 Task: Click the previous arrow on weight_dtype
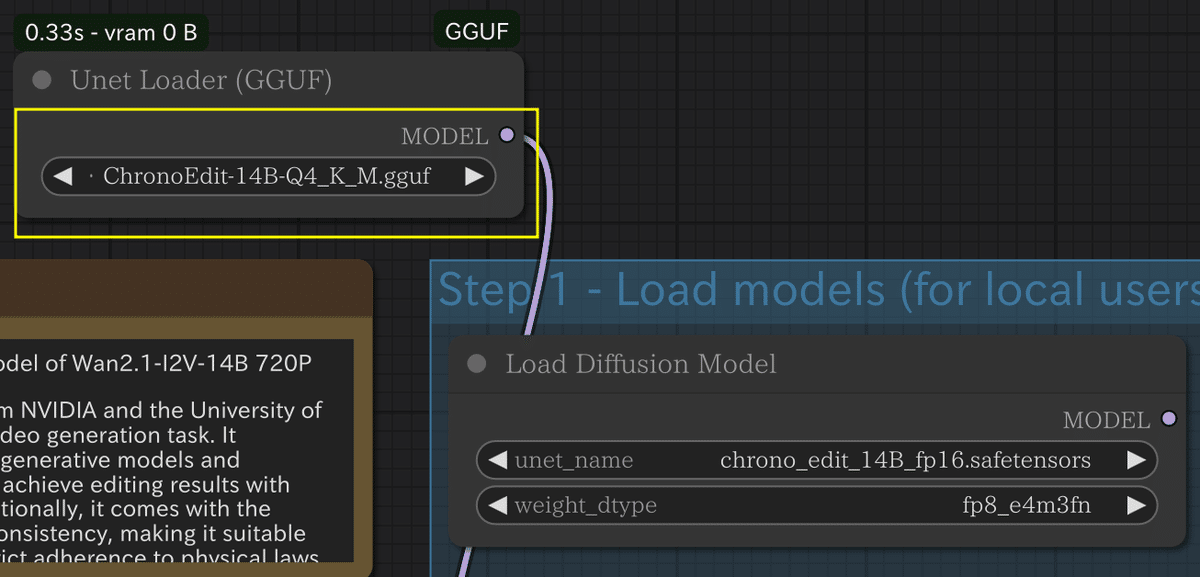(x=497, y=505)
